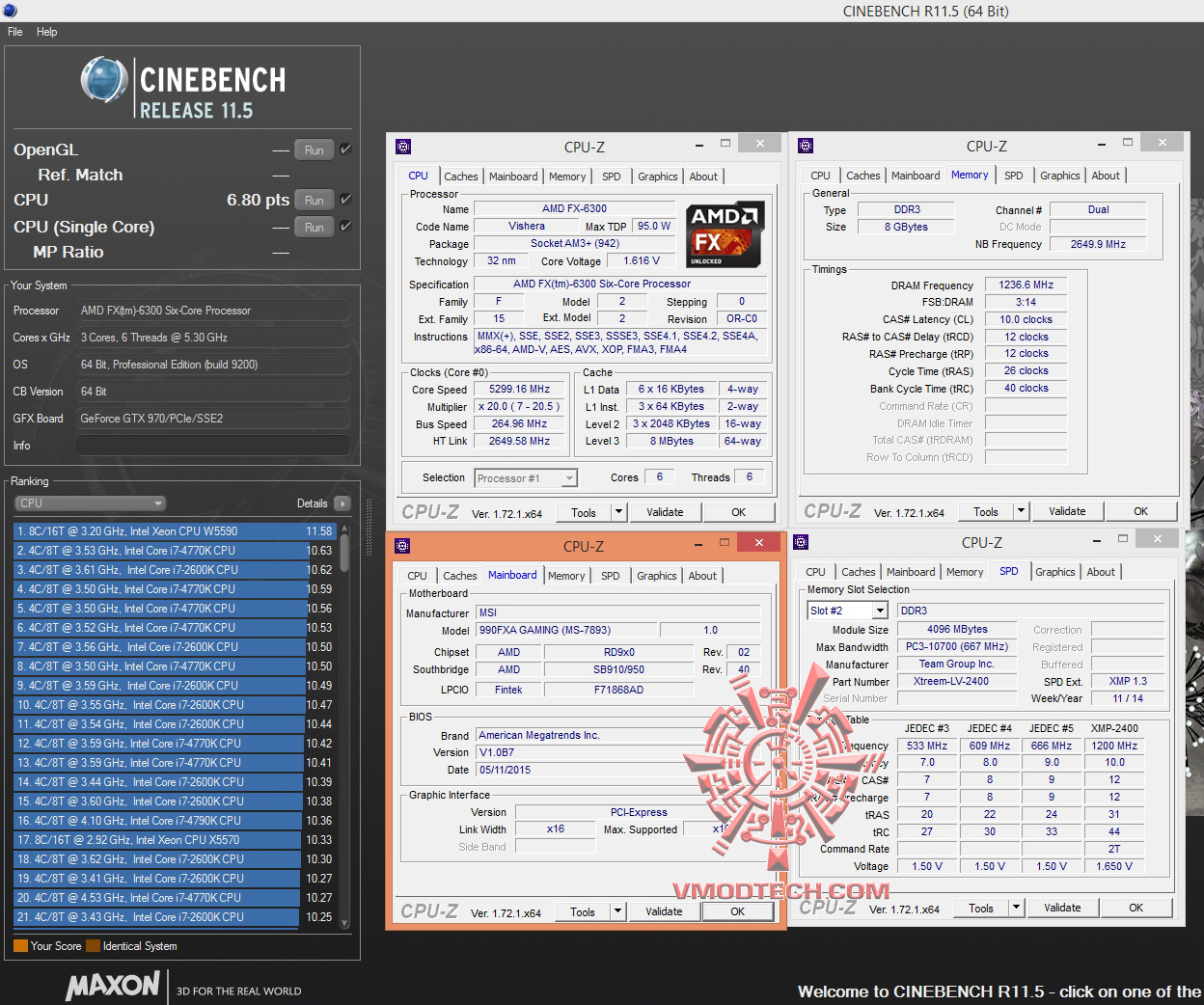Expand Tools arrow in Memory tab window
Viewport: 1204px width, 1005px height.
click(x=1021, y=511)
